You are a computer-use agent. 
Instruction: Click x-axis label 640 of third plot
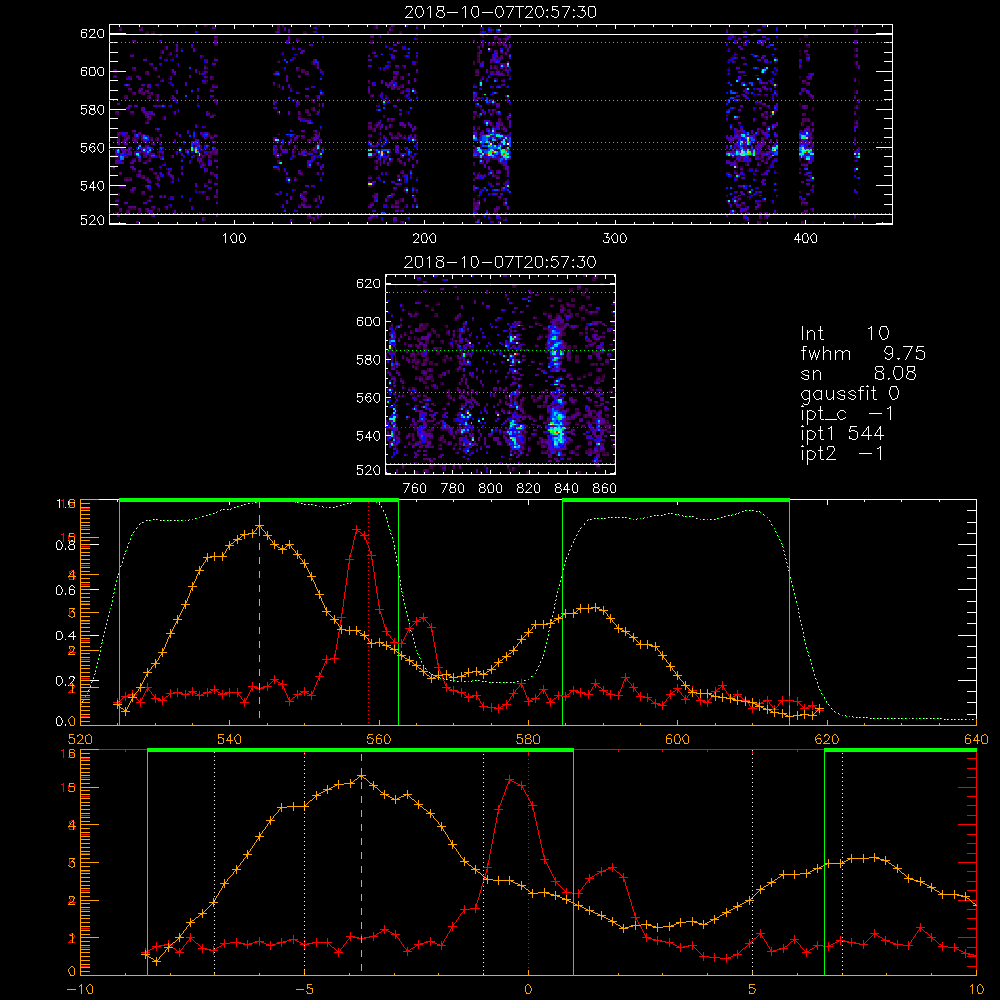[976, 739]
